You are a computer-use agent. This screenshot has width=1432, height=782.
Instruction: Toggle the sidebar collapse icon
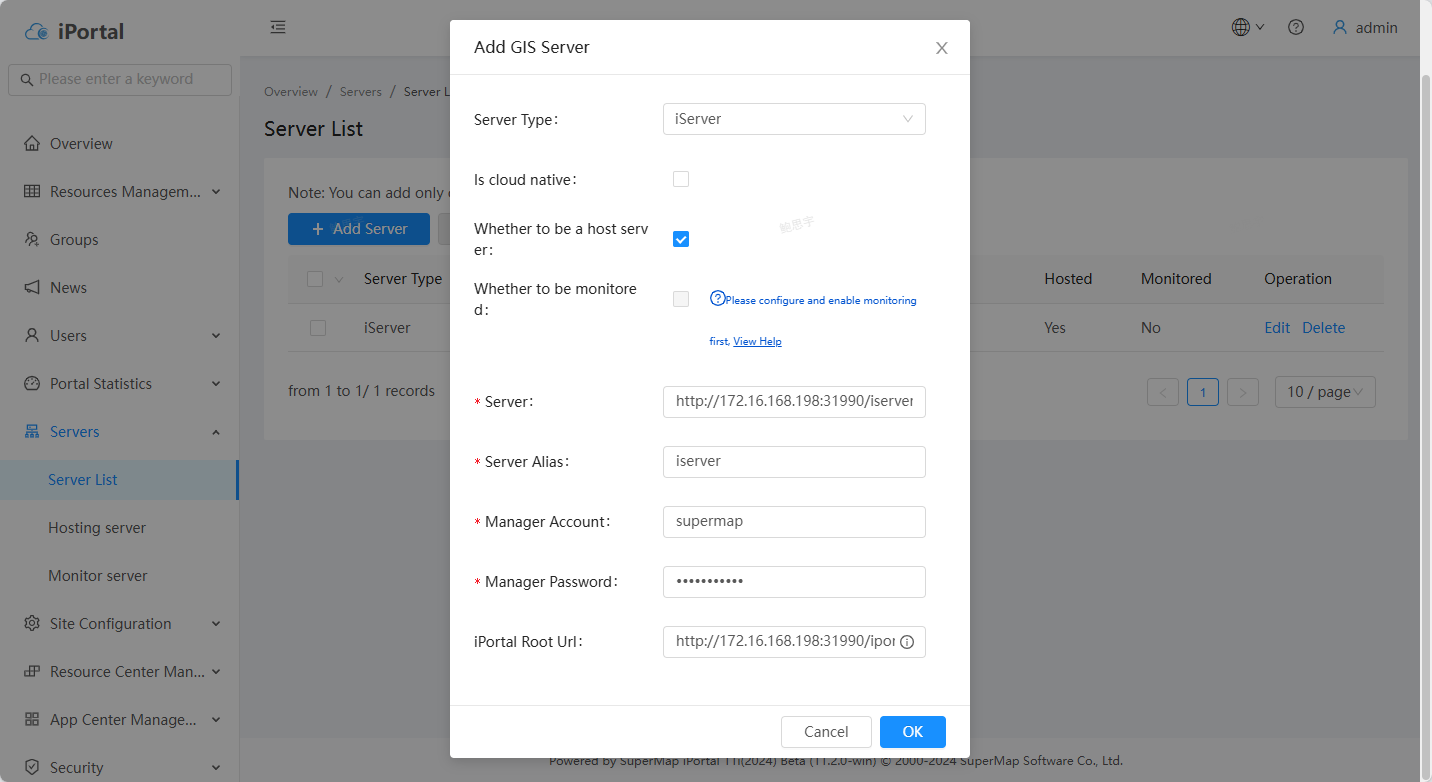click(x=278, y=27)
